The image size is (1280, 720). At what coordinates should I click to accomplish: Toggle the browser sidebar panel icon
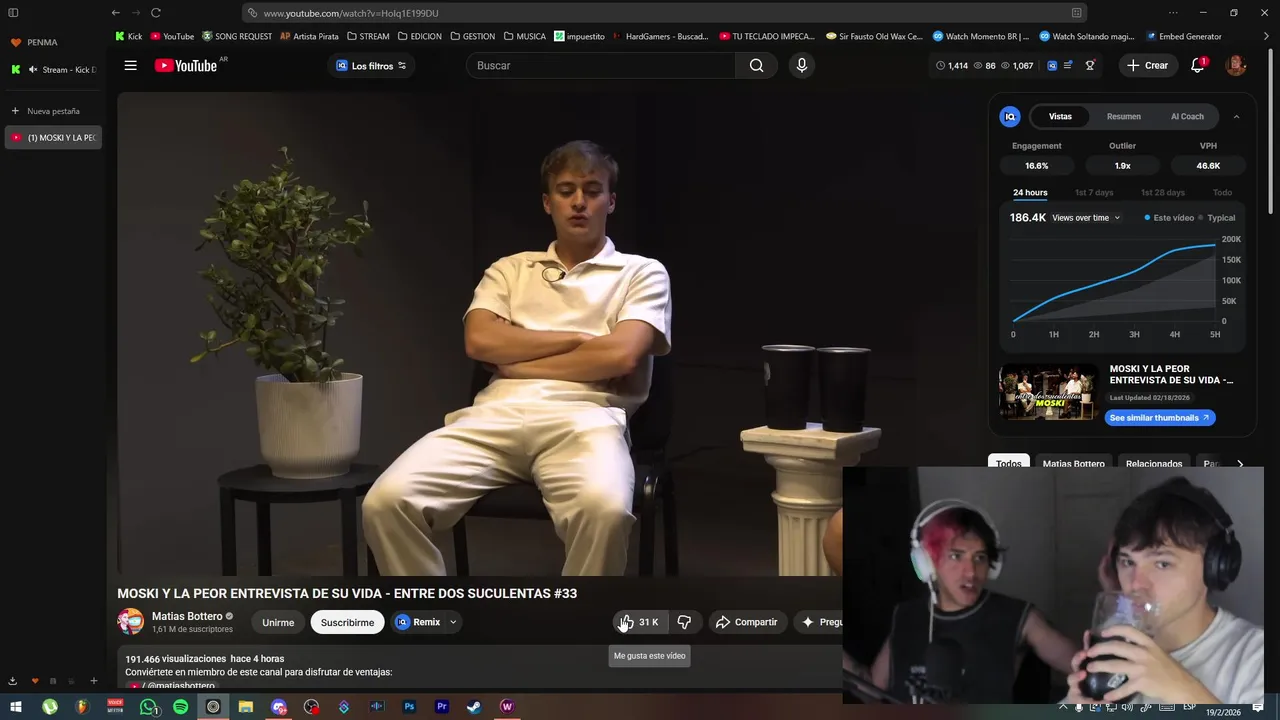13,13
